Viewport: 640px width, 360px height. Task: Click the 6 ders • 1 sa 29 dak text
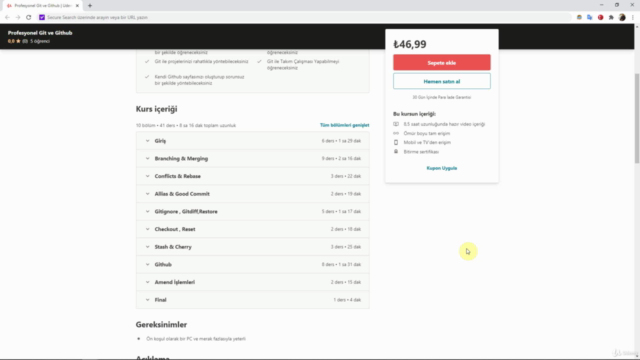pyautogui.click(x=341, y=141)
